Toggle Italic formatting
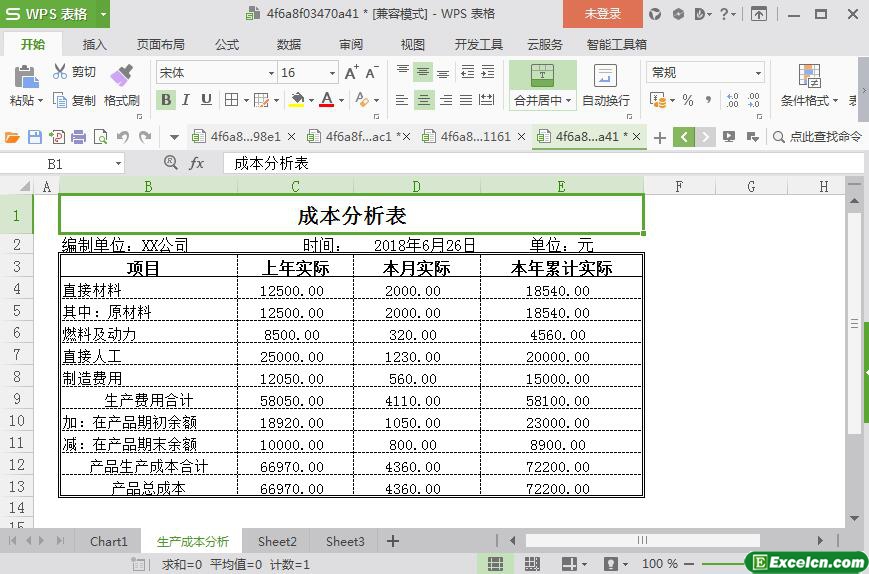 tap(186, 100)
